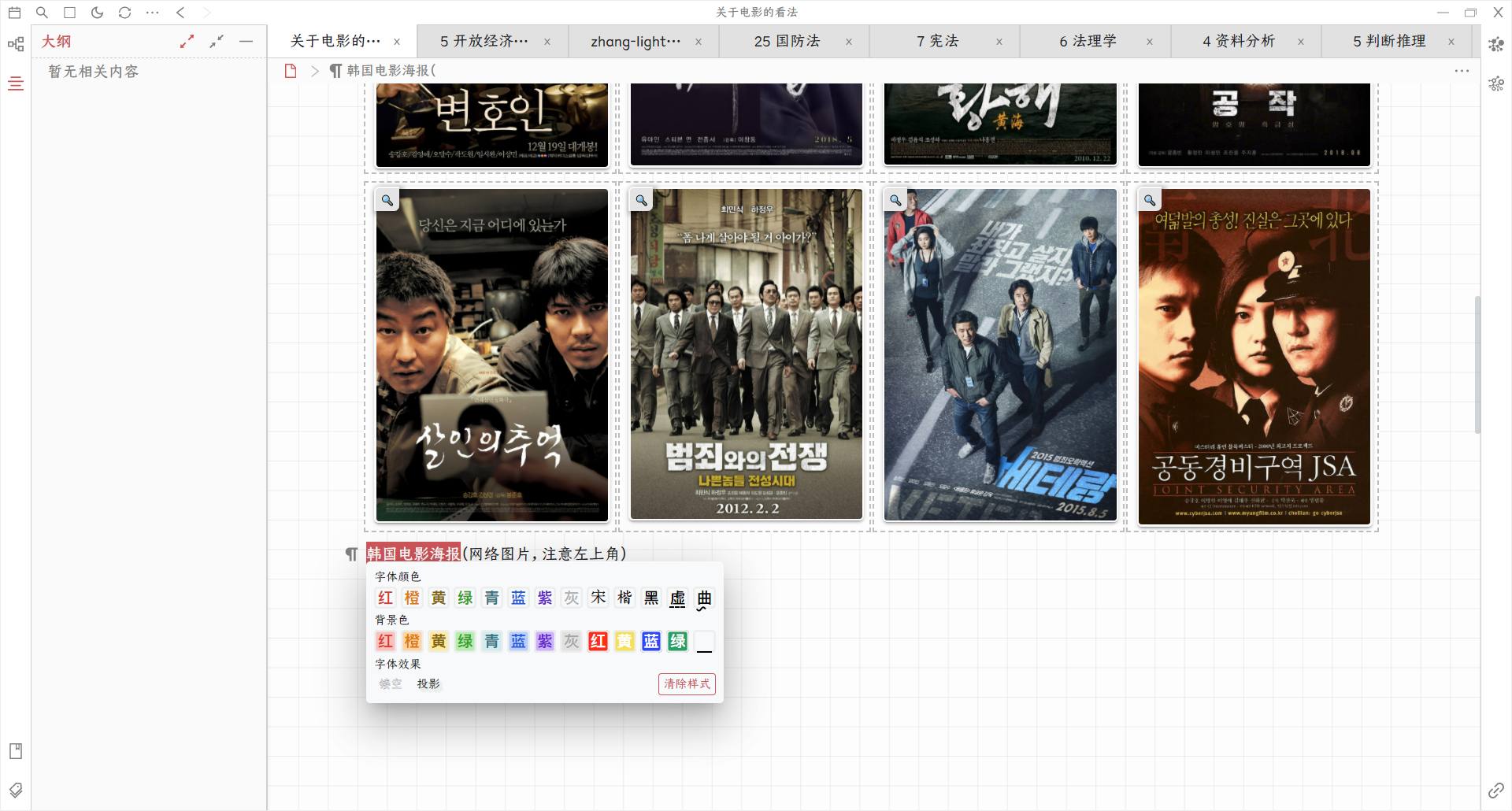This screenshot has height=811, width=1512.
Task: Go back with the left arrow
Action: coord(180,13)
